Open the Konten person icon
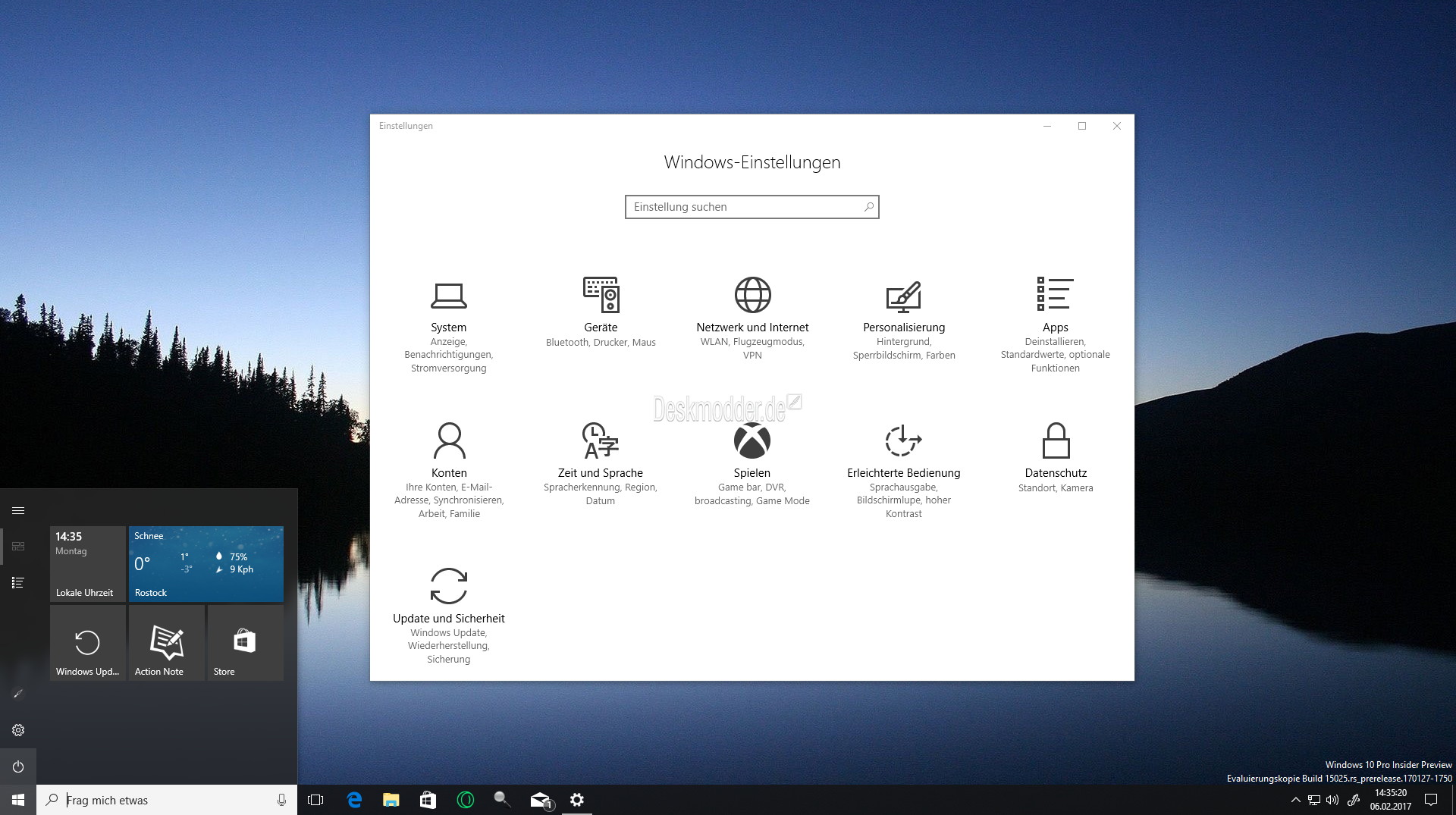1456x815 pixels. [x=449, y=440]
